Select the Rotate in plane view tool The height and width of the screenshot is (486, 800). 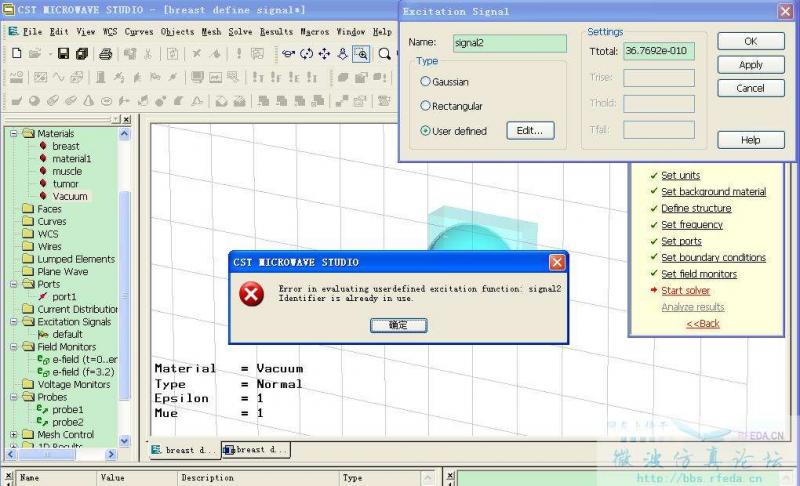pos(306,54)
